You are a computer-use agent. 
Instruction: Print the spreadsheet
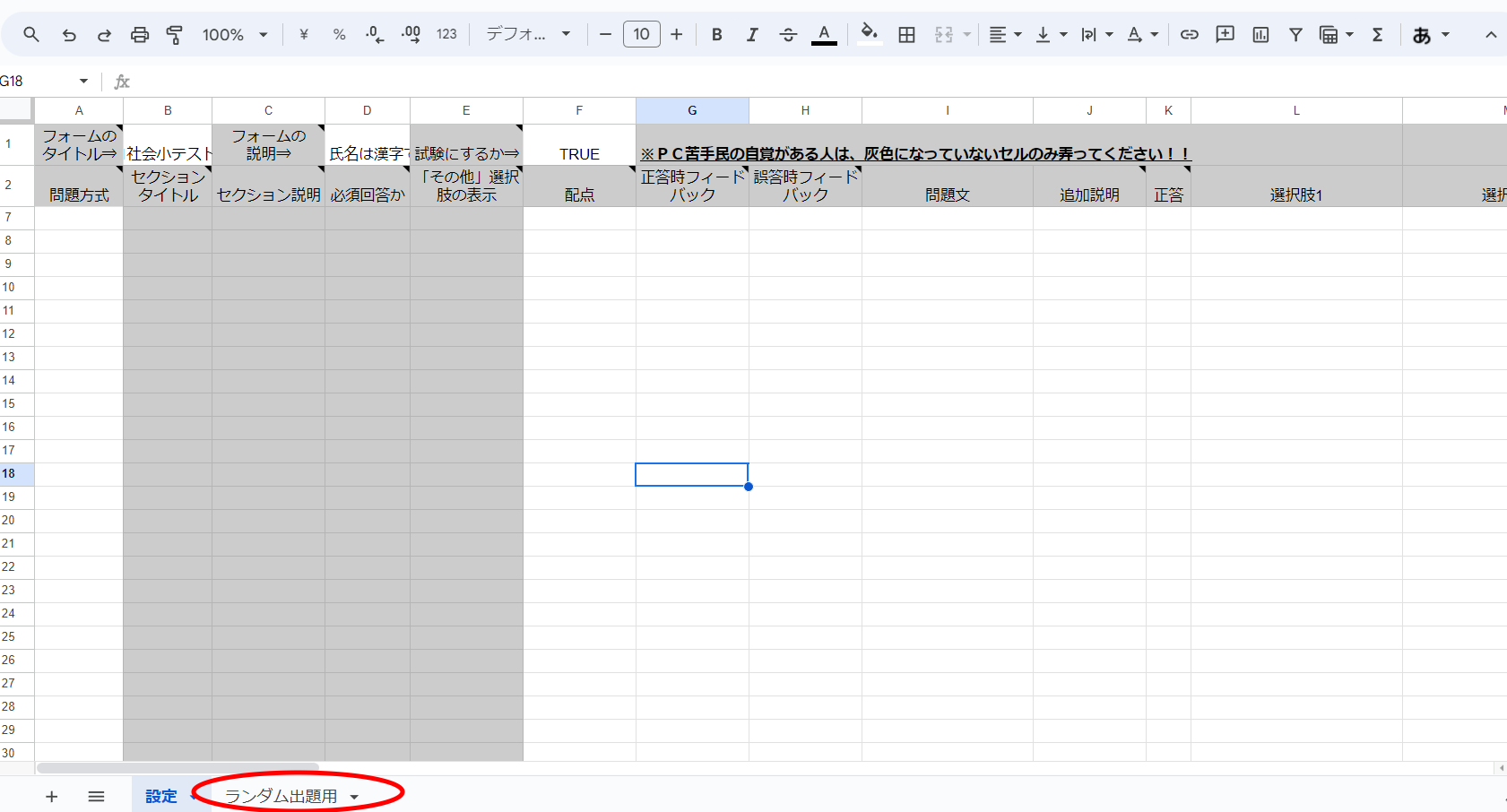[x=140, y=34]
